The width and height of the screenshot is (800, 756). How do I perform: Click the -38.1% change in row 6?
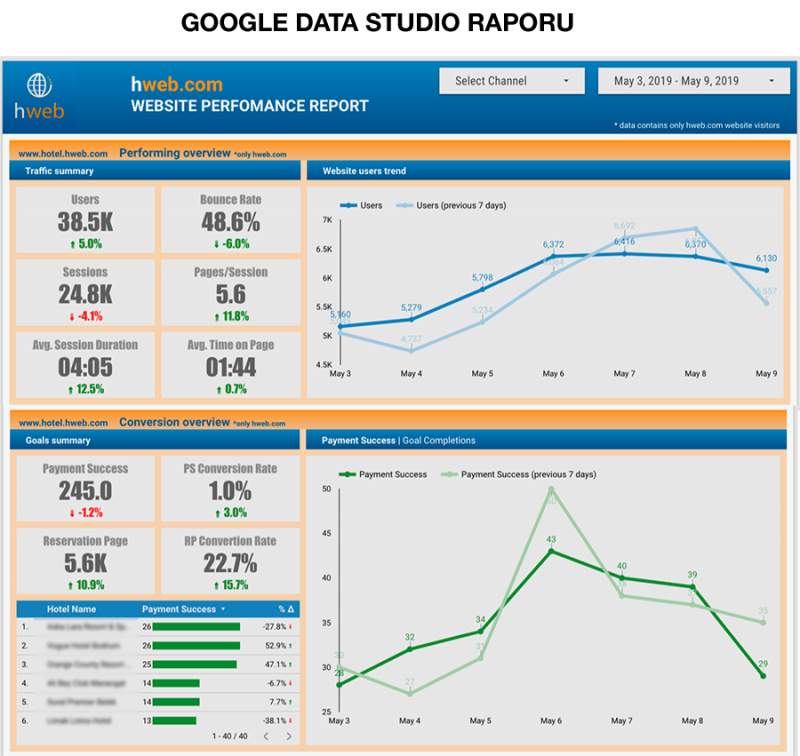point(278,721)
